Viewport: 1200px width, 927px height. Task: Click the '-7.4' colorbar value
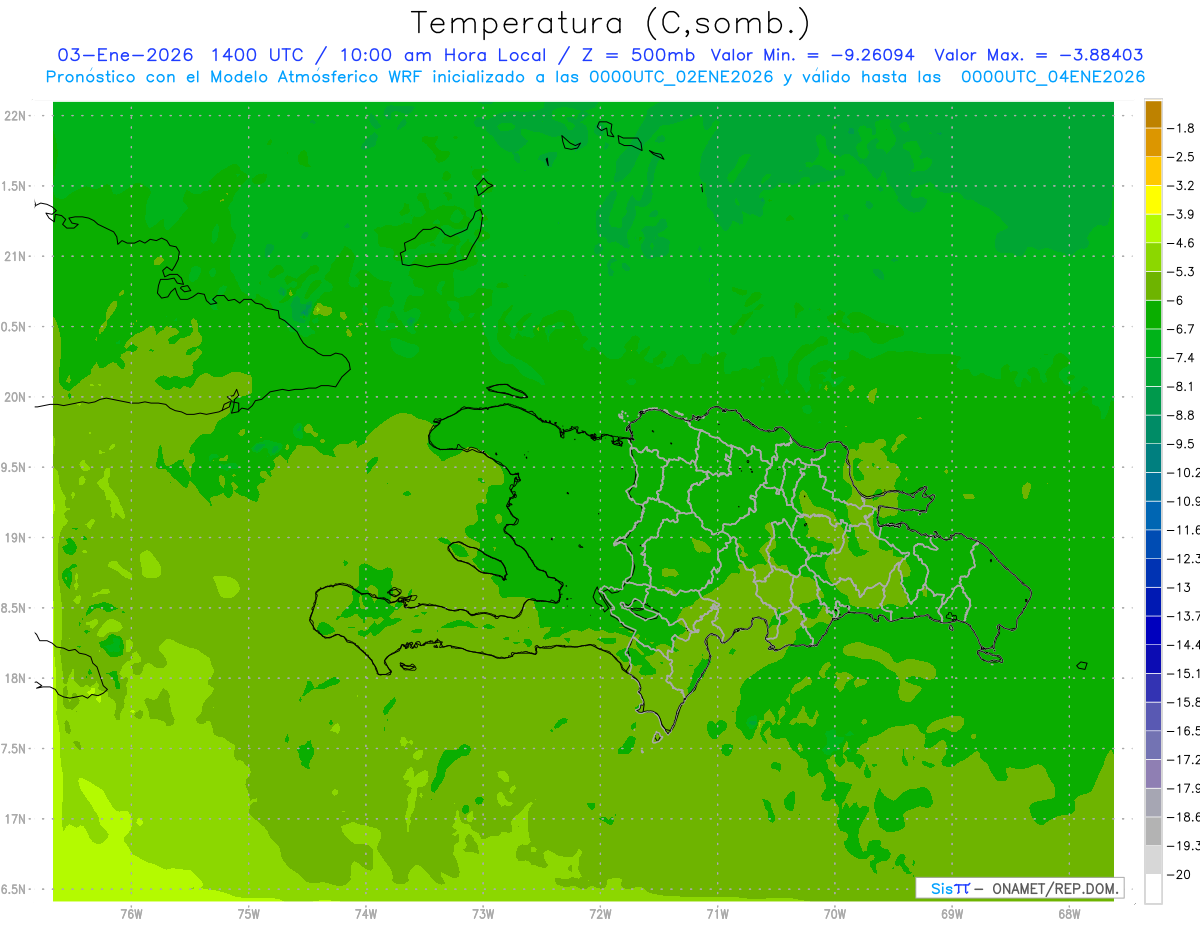[x=1181, y=357]
